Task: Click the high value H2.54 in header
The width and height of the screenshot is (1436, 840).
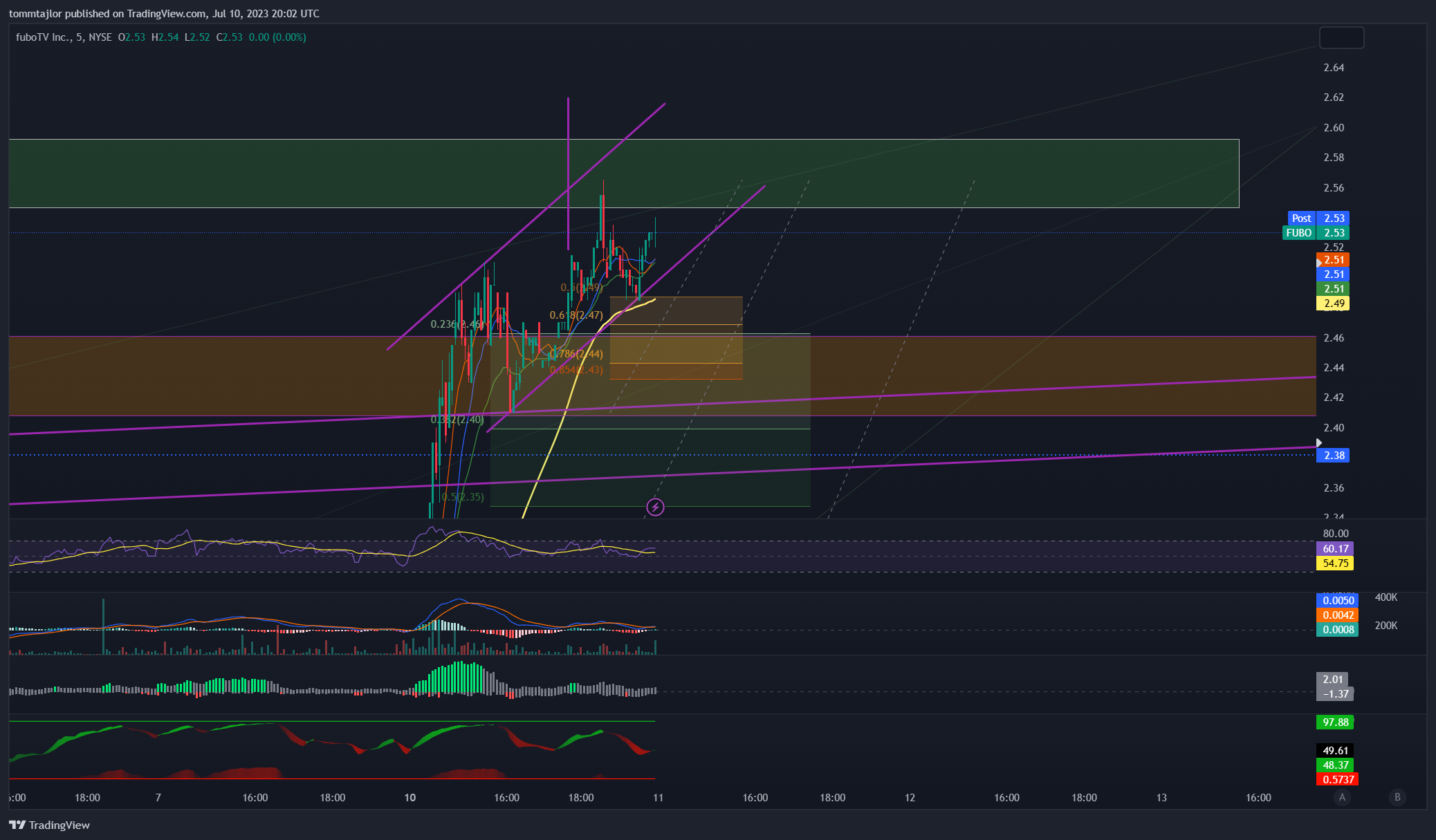Action: 165,37
